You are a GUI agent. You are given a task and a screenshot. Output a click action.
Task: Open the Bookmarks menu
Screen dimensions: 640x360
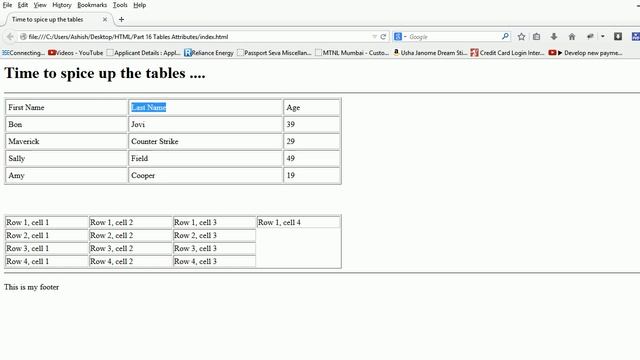[x=92, y=5]
